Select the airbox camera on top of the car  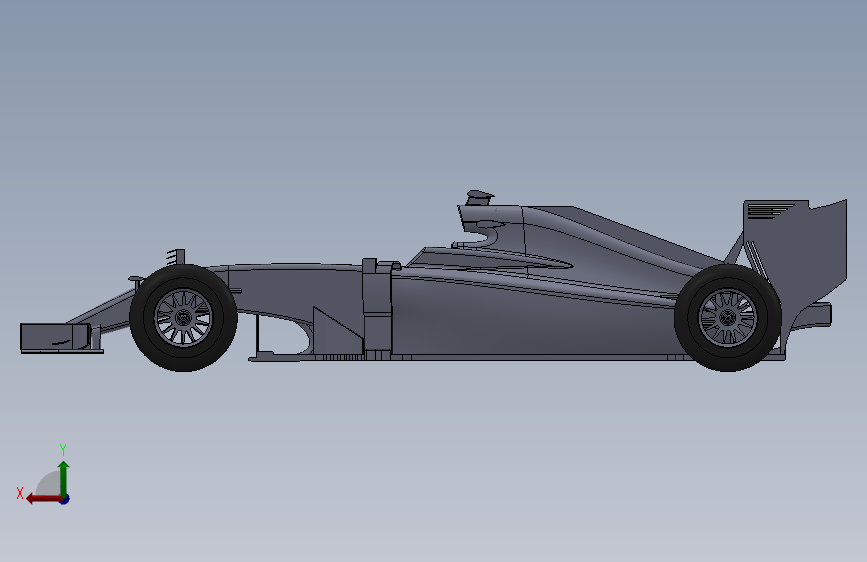click(x=479, y=197)
